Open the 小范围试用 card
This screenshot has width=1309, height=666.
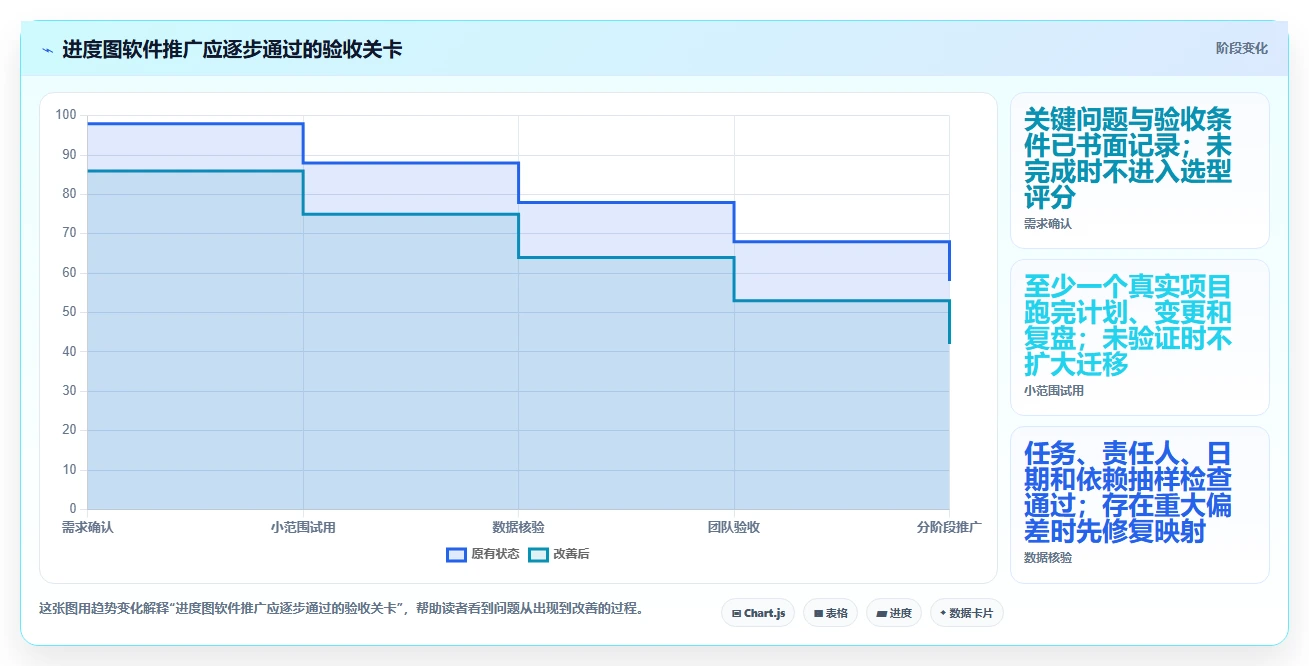(1140, 338)
